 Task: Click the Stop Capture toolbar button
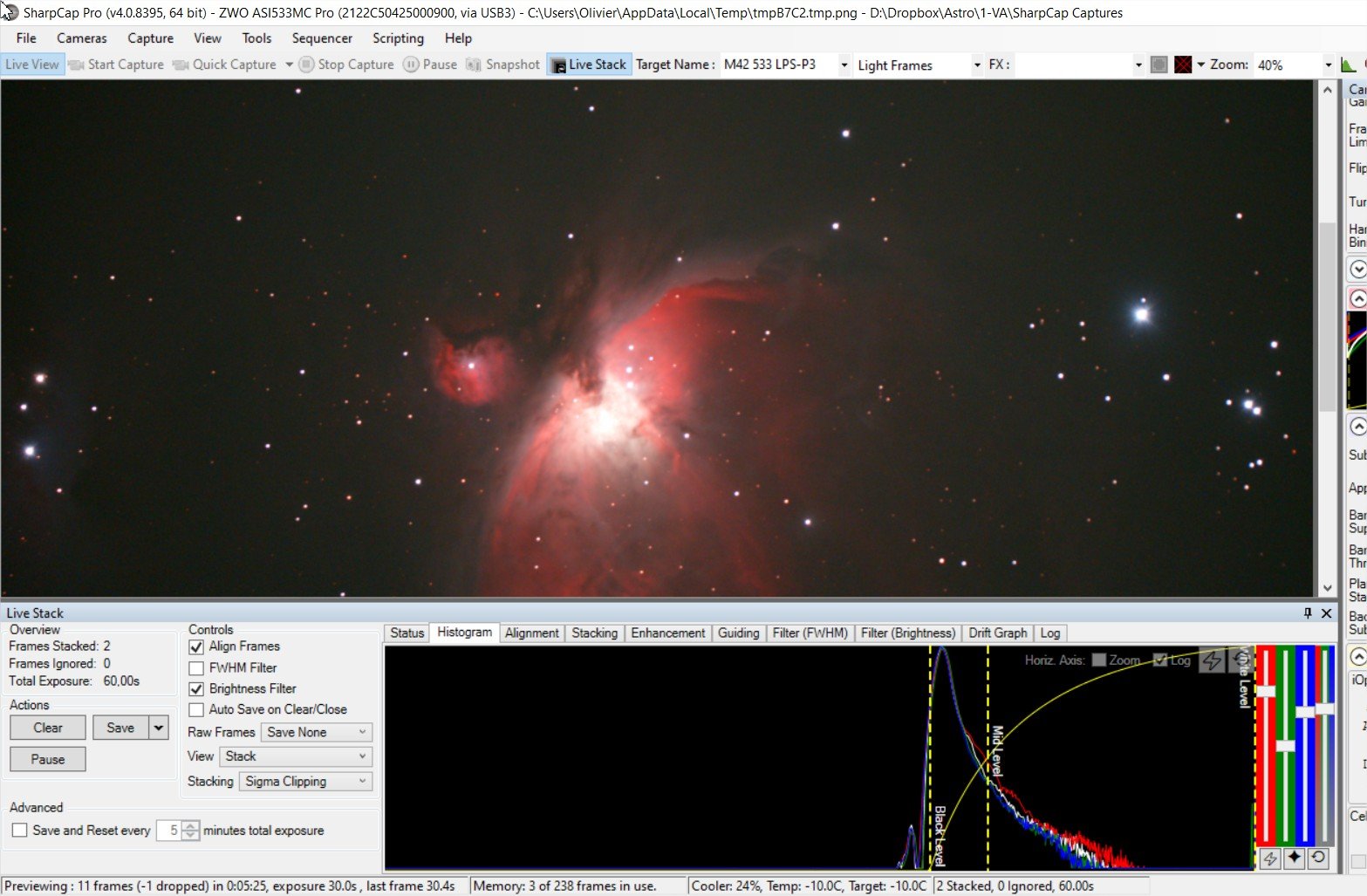pyautogui.click(x=346, y=65)
